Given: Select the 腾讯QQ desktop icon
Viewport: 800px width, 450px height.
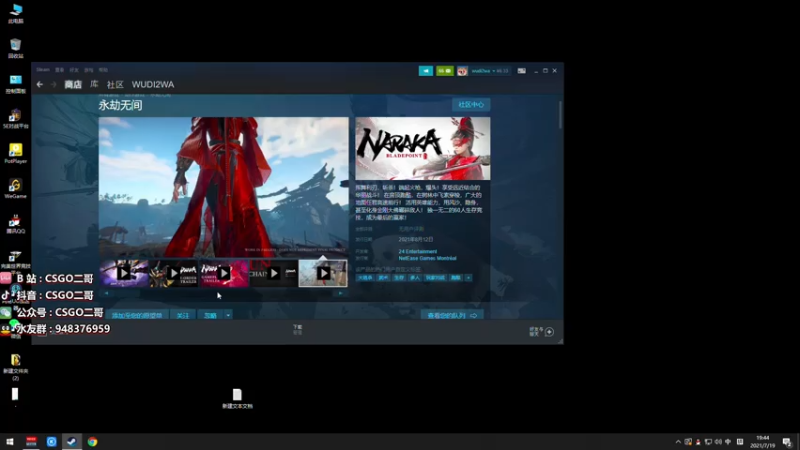Looking at the screenshot, I should (x=15, y=224).
